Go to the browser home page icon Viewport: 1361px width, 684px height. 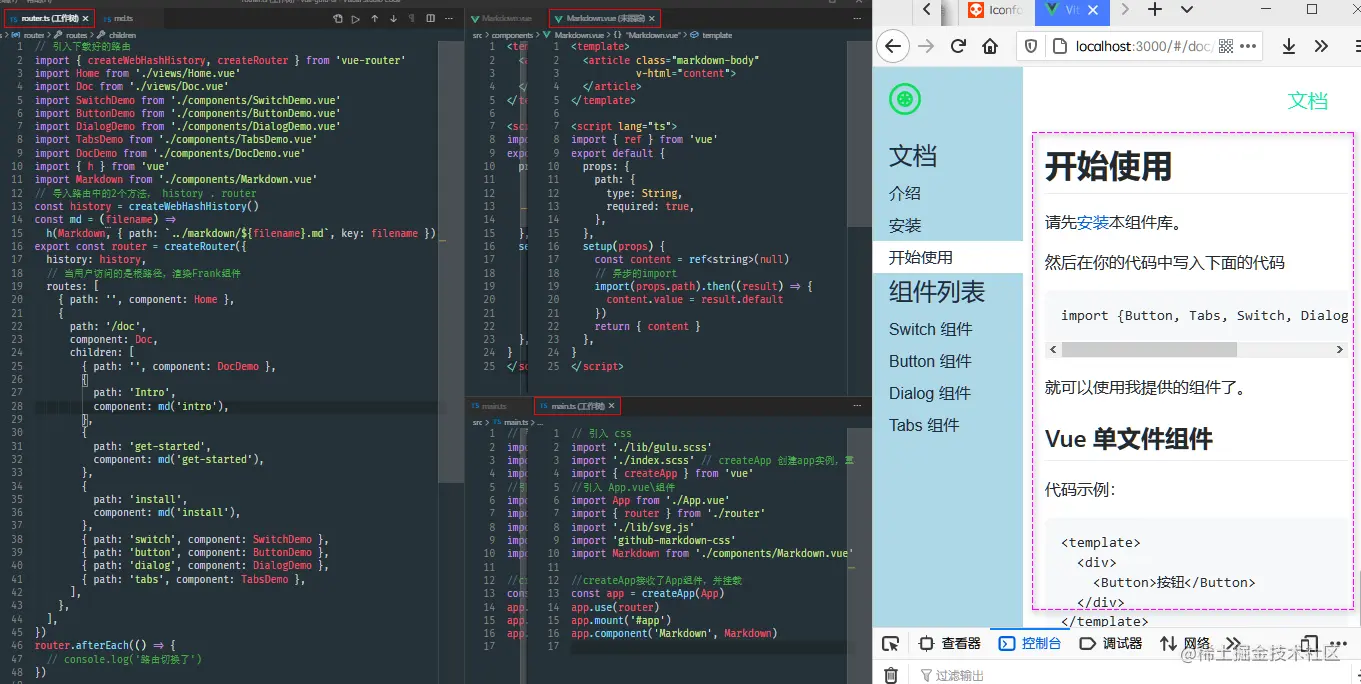(x=990, y=46)
